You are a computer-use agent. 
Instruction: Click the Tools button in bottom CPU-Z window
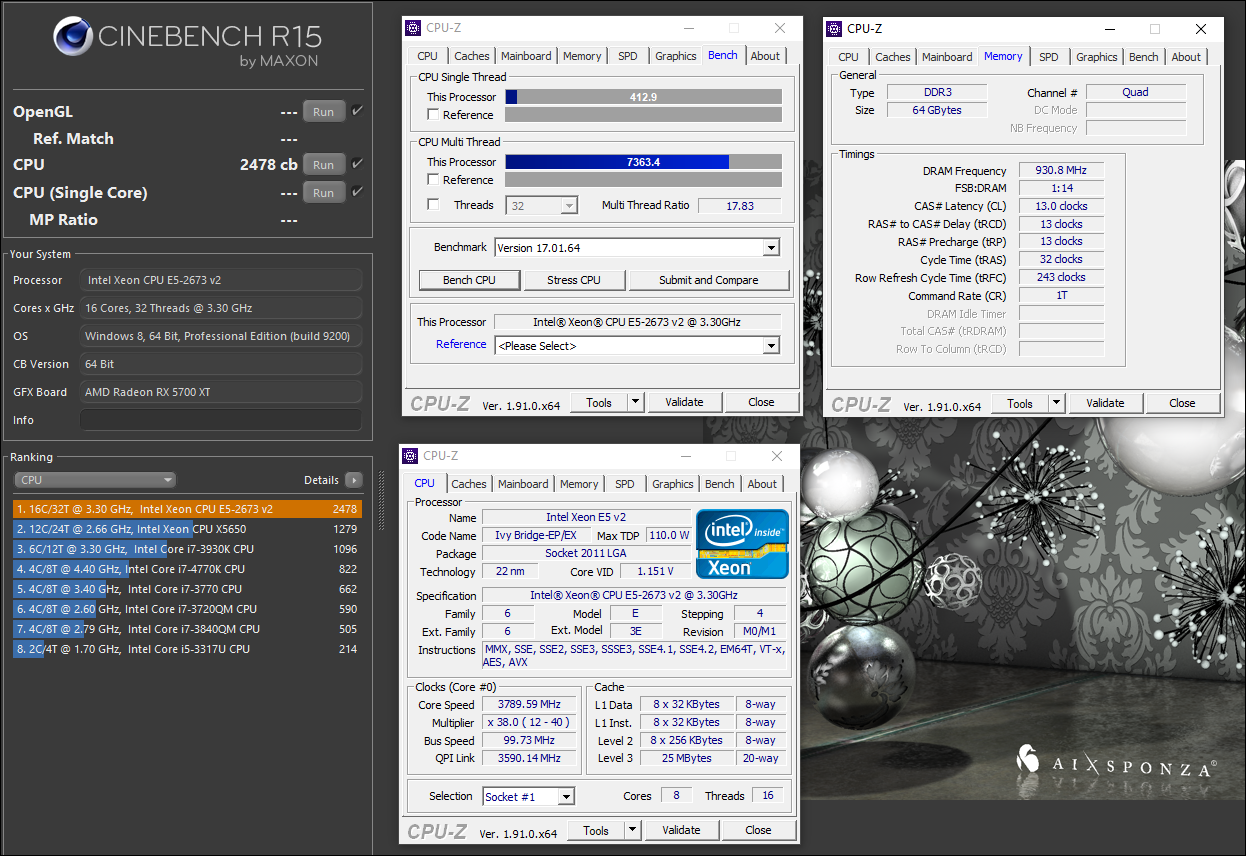click(596, 830)
